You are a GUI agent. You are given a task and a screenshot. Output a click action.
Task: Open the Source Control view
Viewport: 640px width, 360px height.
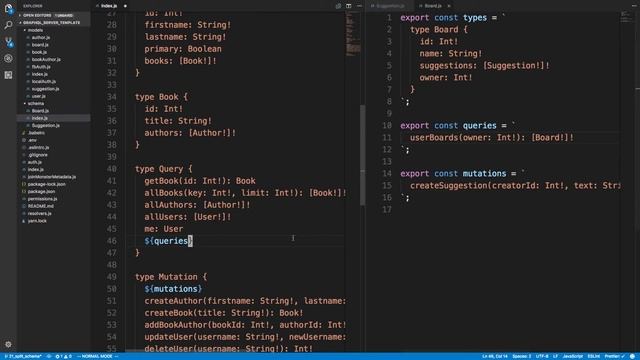8,42
